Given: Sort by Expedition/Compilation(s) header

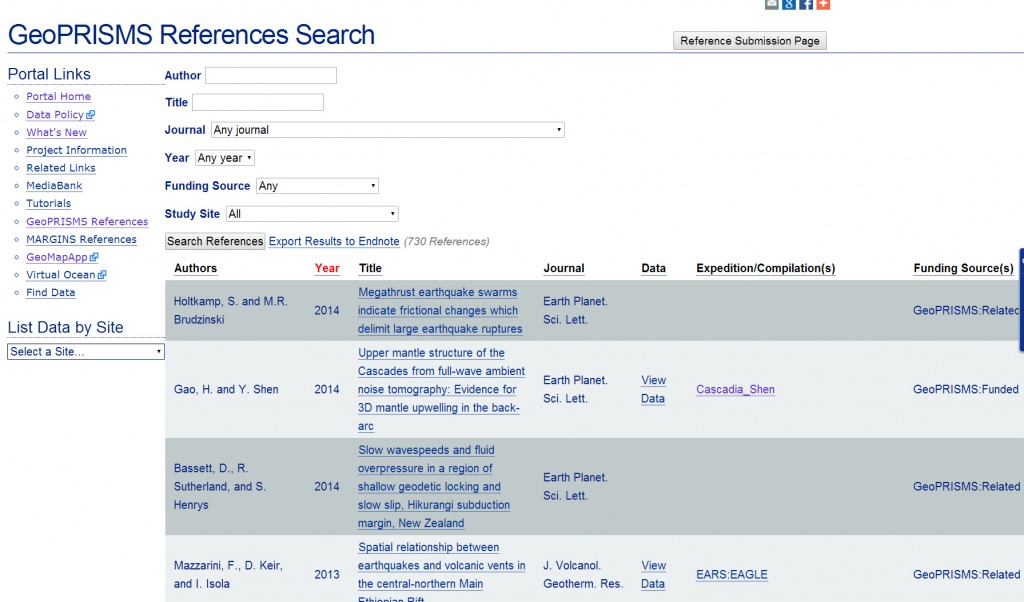Looking at the screenshot, I should tap(765, 268).
